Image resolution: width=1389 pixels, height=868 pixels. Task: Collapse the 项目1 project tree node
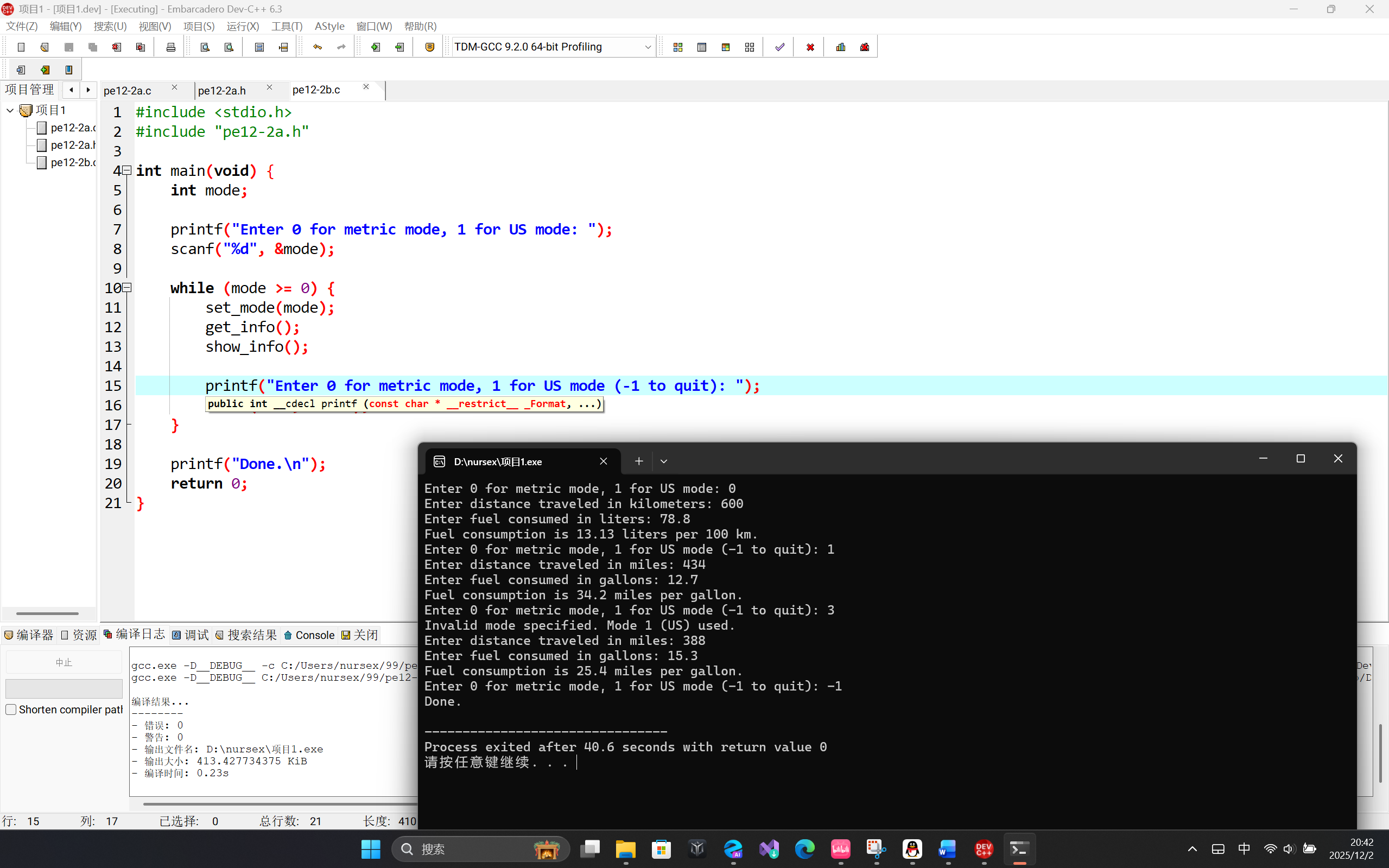pyautogui.click(x=10, y=110)
